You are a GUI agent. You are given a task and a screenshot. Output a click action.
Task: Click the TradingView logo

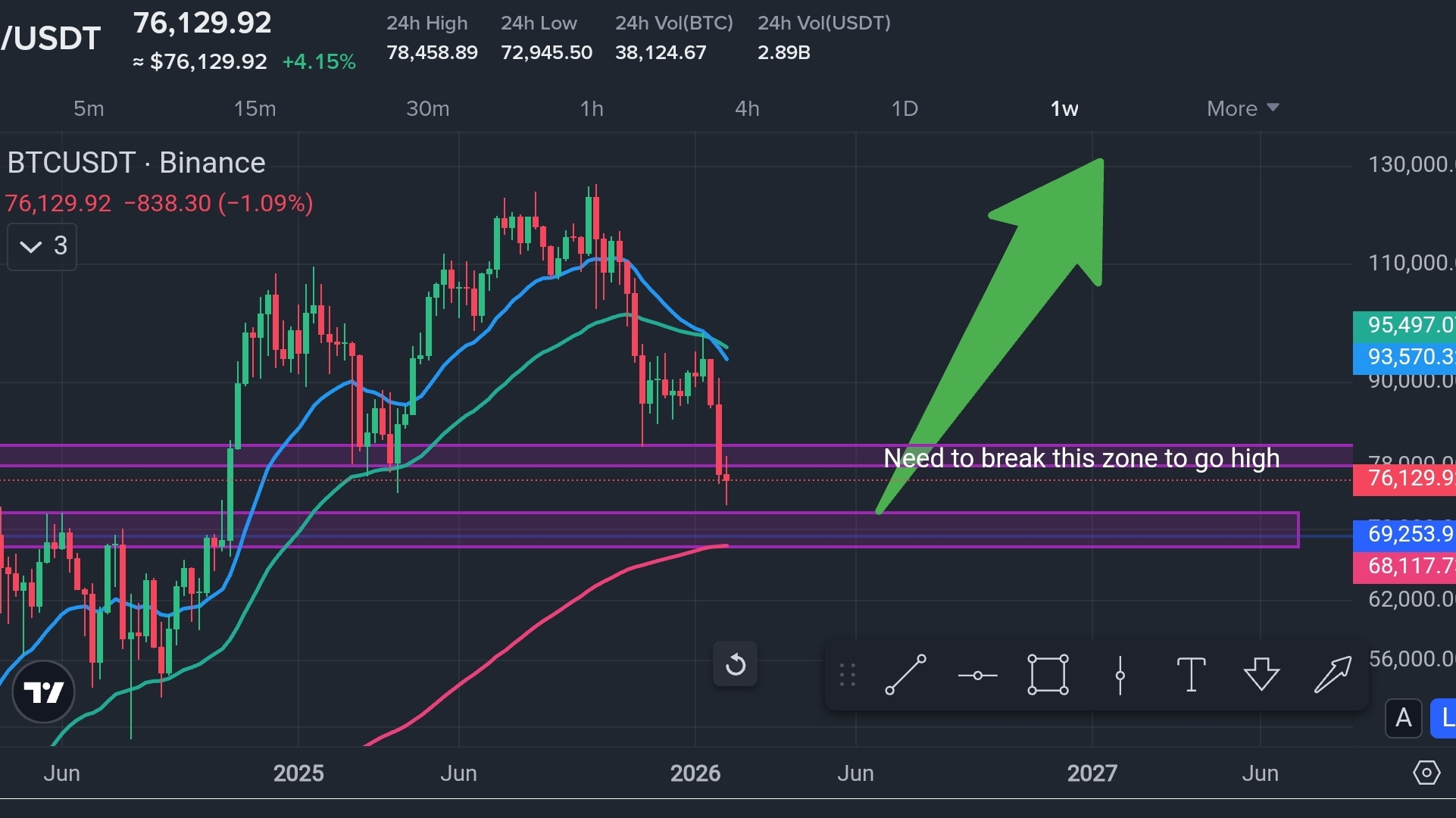point(43,692)
